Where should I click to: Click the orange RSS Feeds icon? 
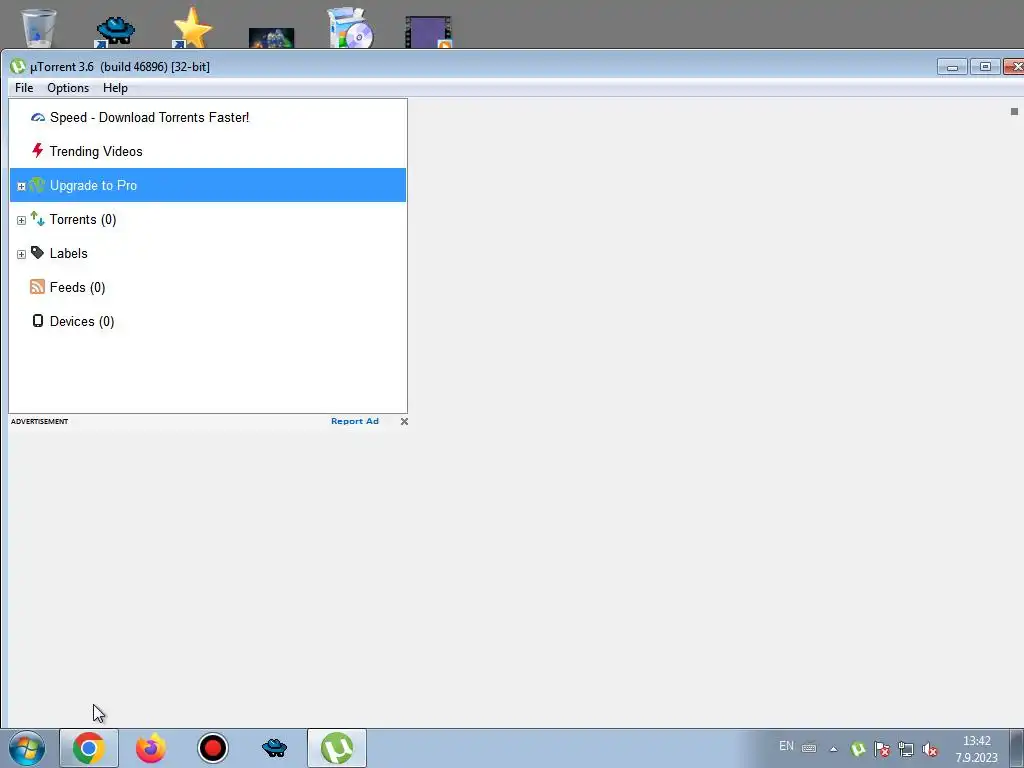click(x=37, y=287)
